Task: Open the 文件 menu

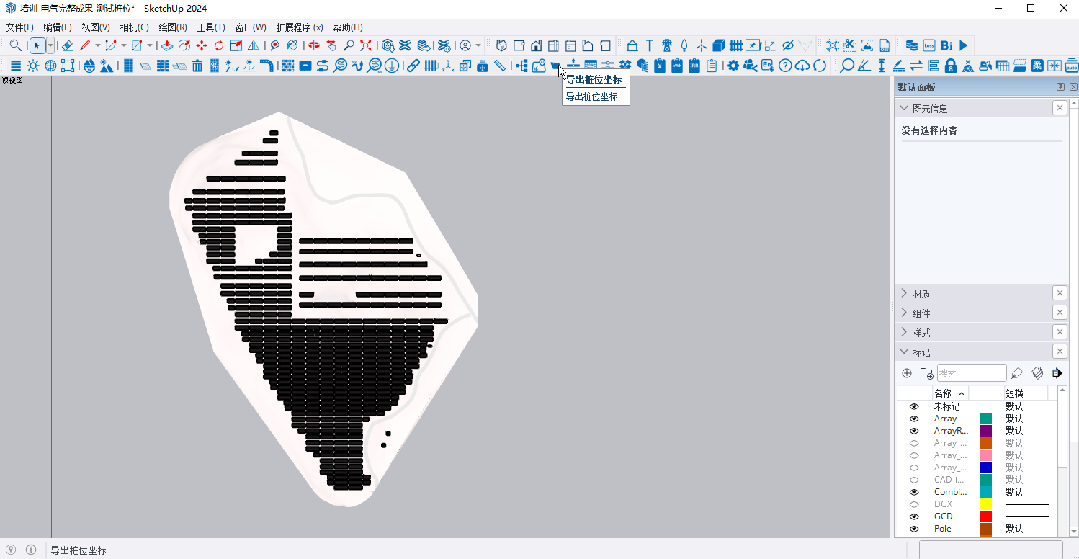Action: click(19, 27)
